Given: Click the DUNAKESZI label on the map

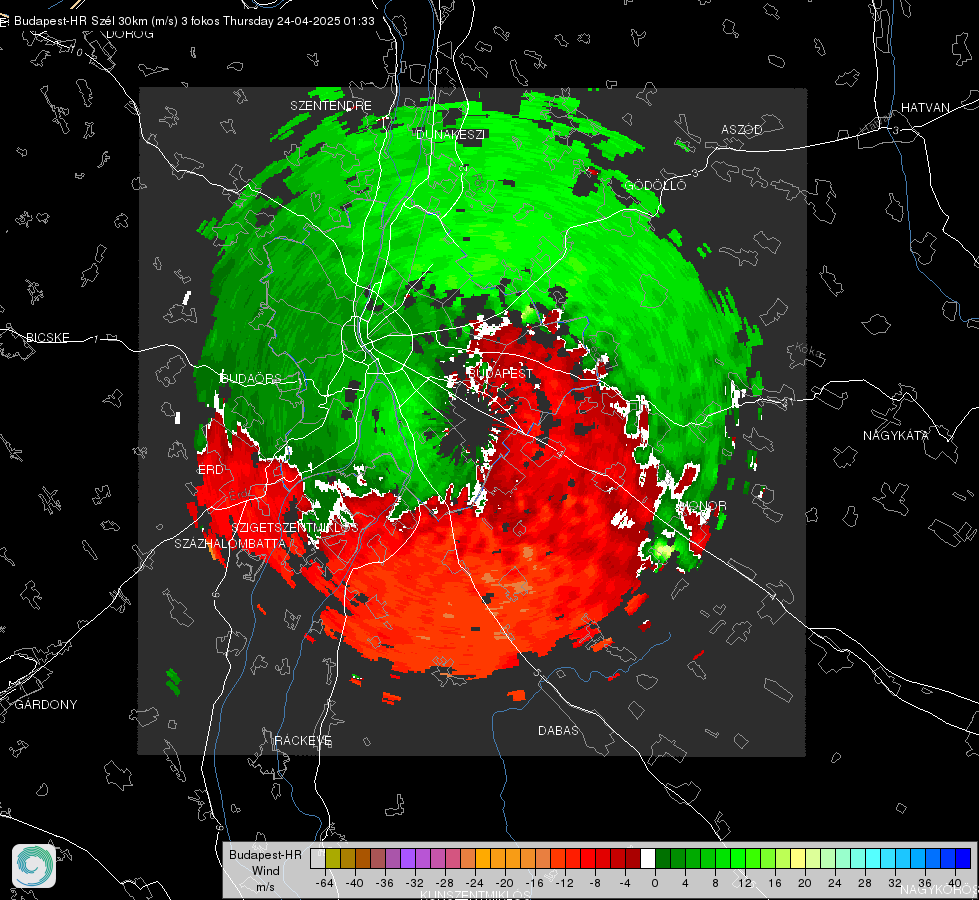Looking at the screenshot, I should [450, 134].
